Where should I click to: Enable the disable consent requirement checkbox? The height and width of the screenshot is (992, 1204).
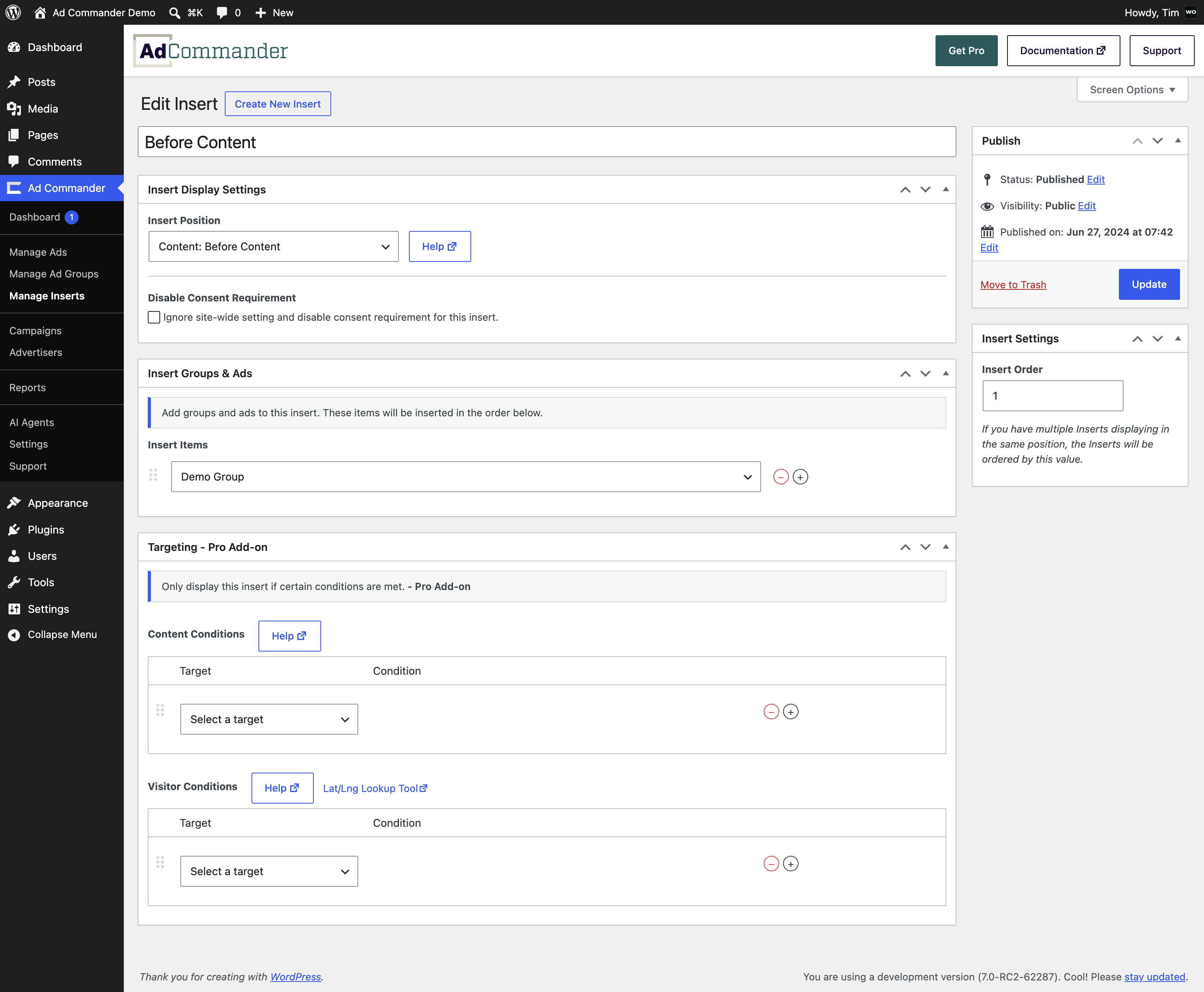[154, 317]
